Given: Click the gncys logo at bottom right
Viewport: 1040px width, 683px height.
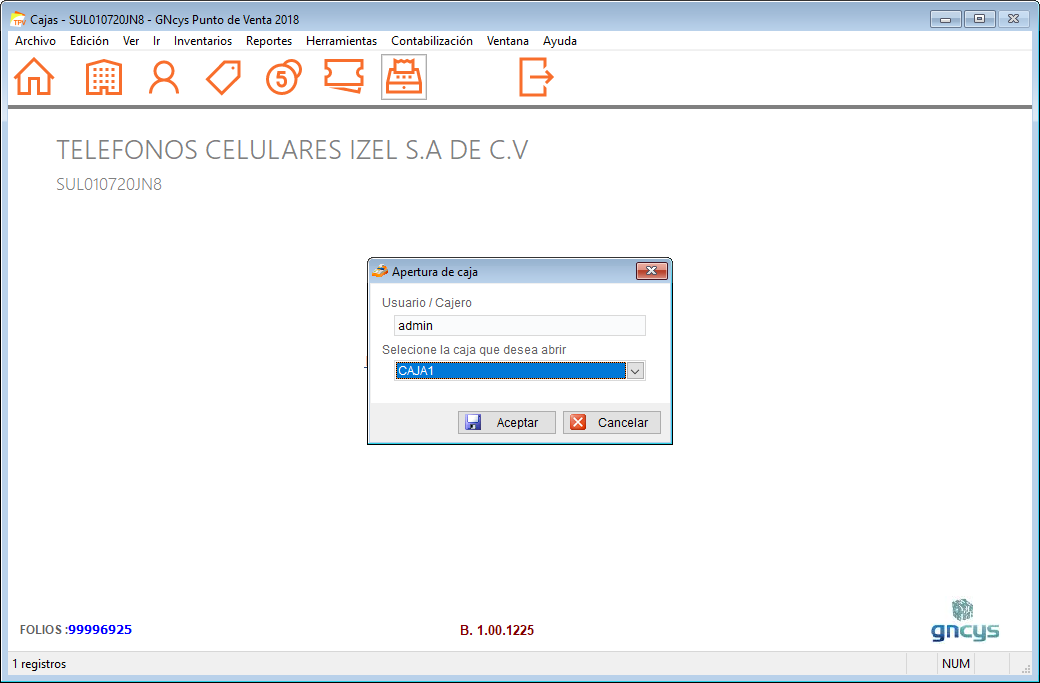Looking at the screenshot, I should 965,621.
